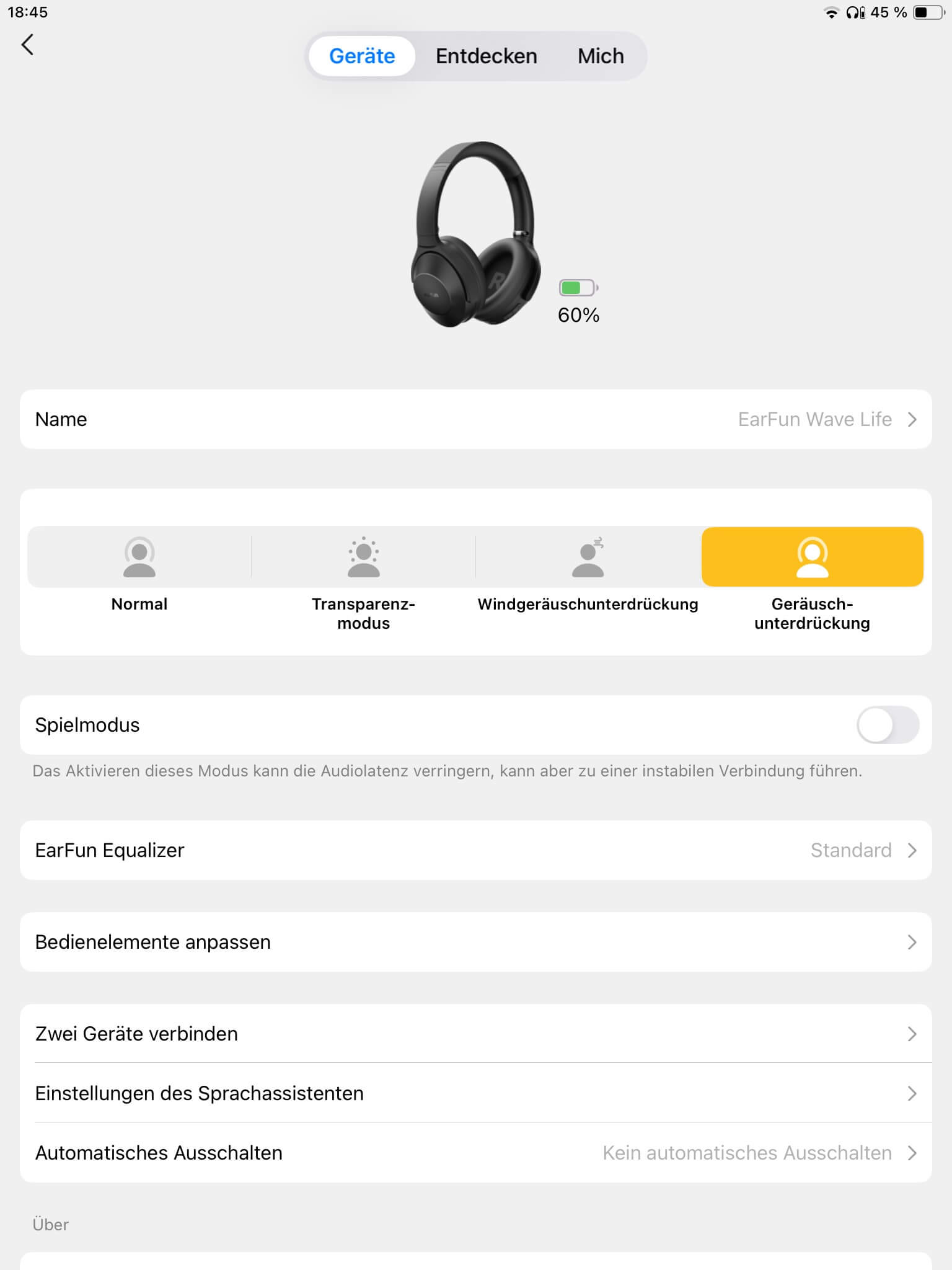
Task: Select the Geräte tab
Action: (362, 56)
